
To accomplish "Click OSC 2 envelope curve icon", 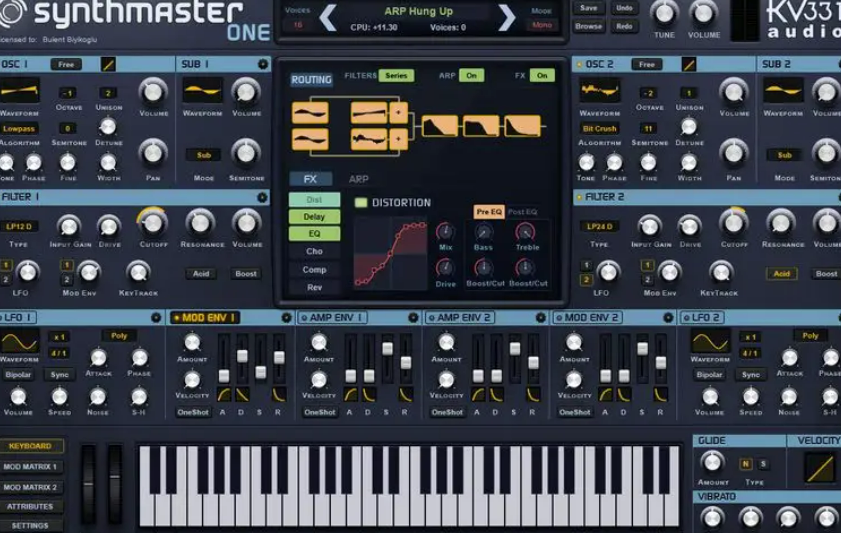I will [689, 64].
